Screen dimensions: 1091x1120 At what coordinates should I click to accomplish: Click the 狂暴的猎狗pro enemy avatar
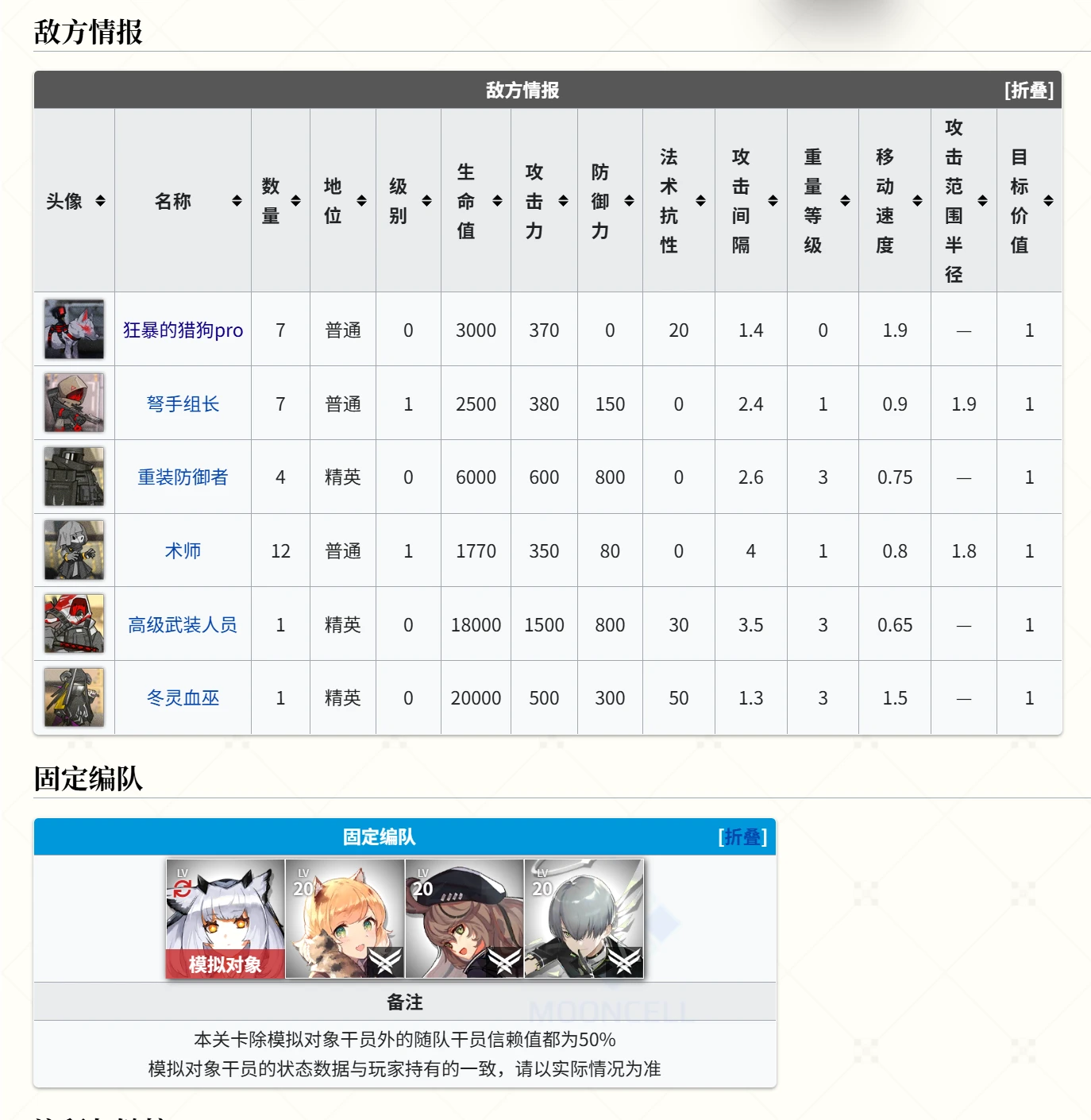[x=74, y=330]
